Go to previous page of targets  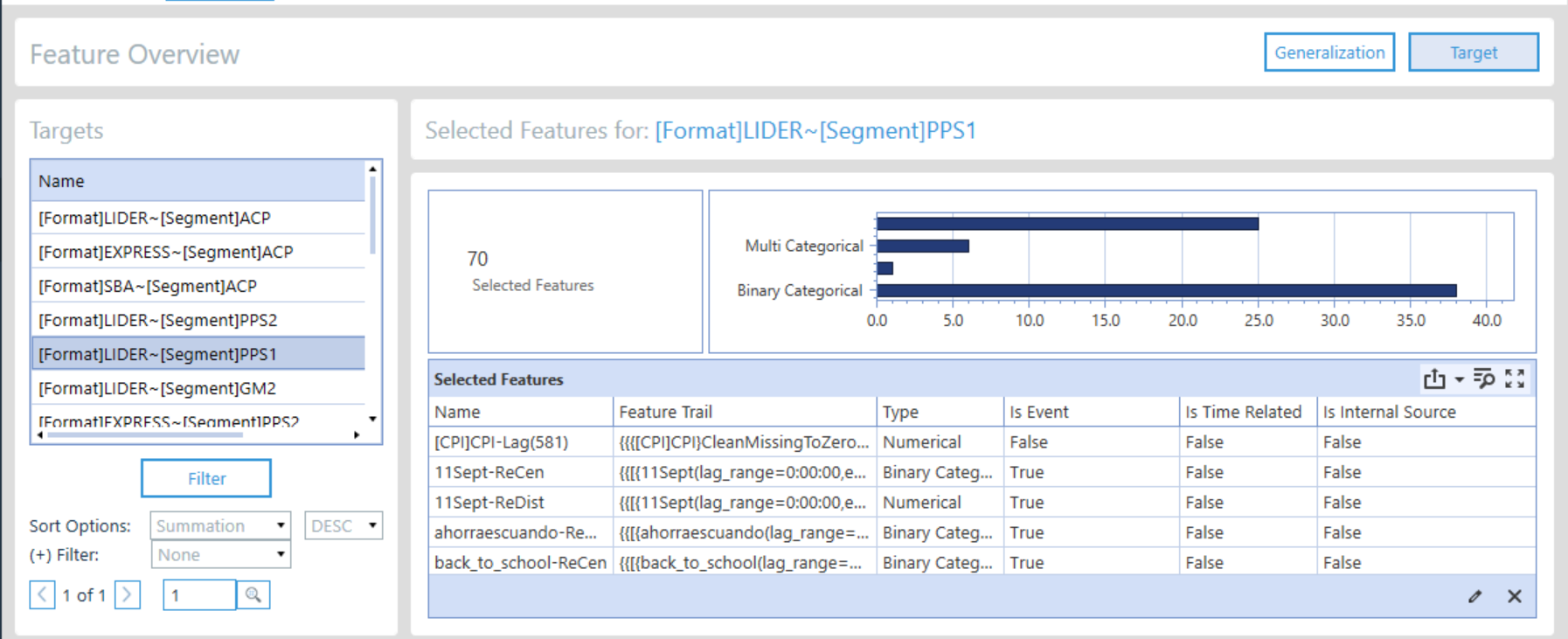[42, 595]
